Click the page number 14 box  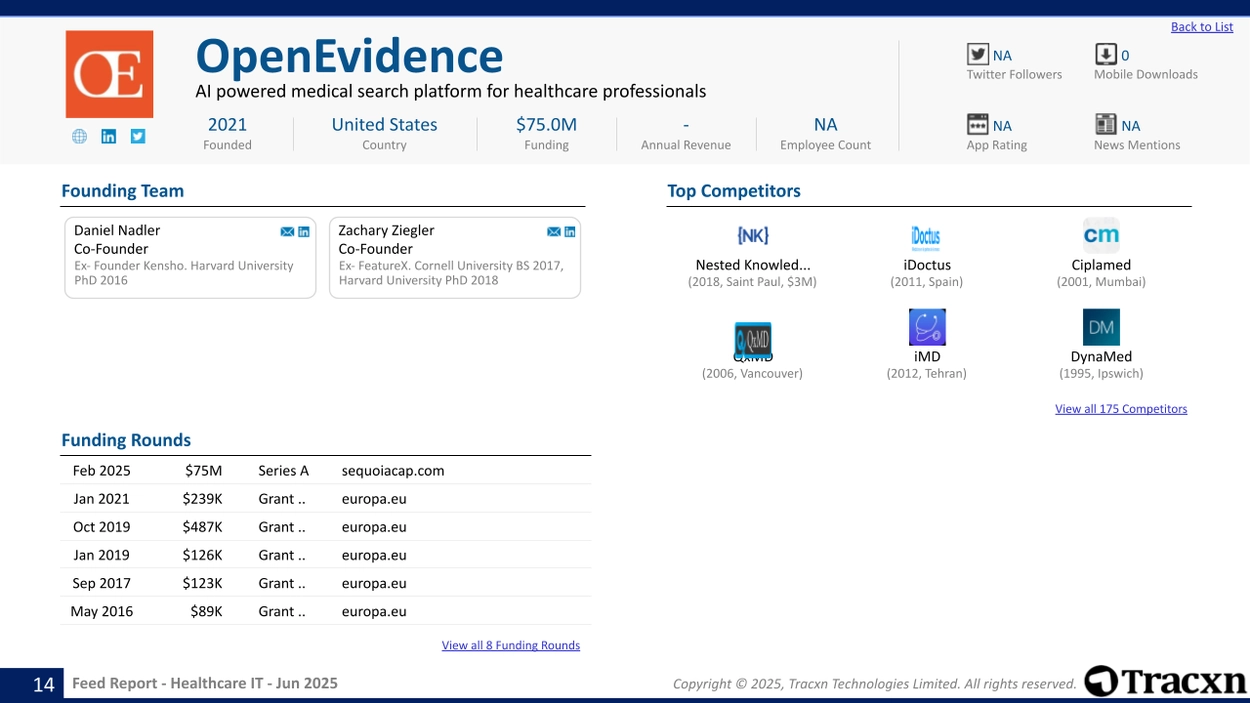coord(32,684)
